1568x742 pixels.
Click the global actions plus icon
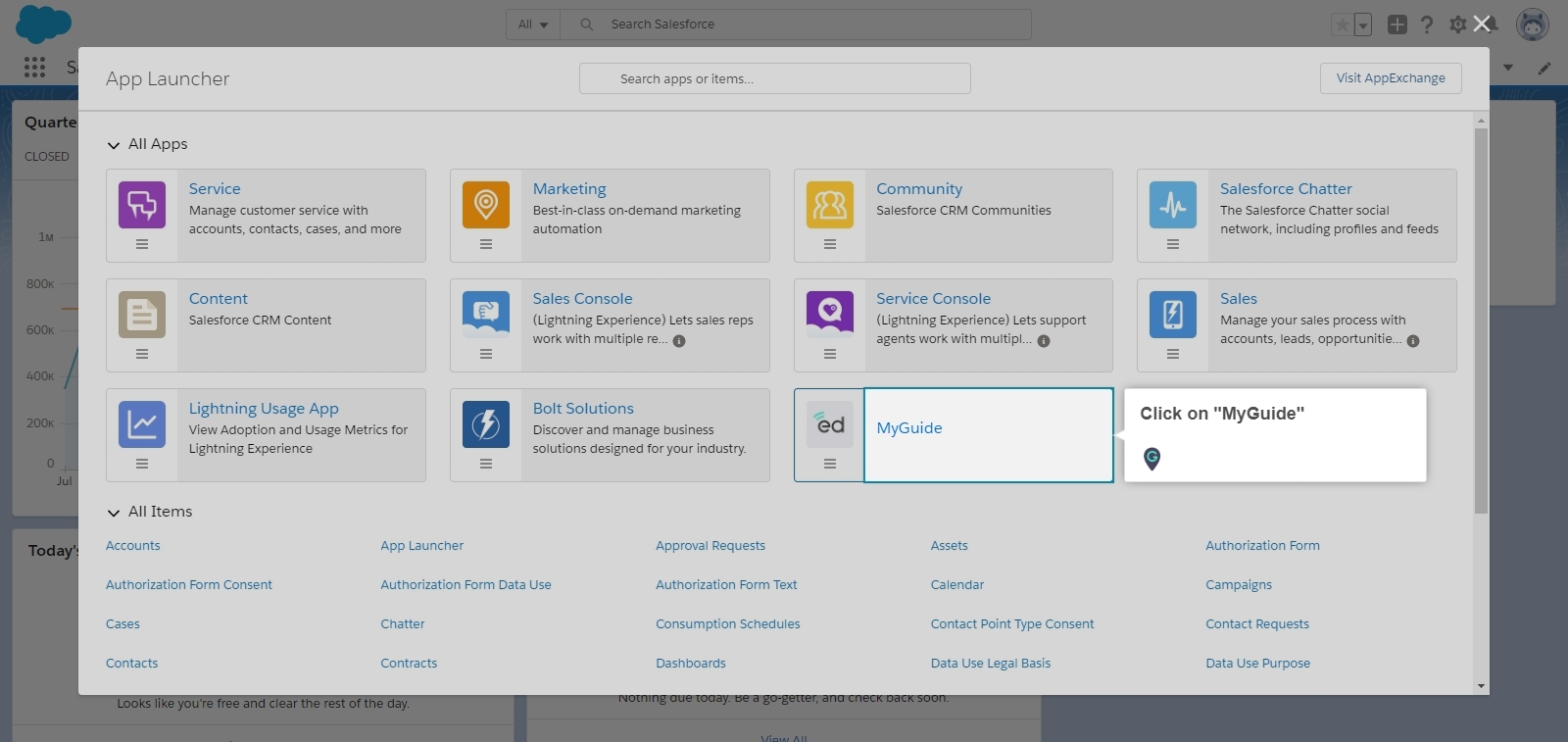1397,25
